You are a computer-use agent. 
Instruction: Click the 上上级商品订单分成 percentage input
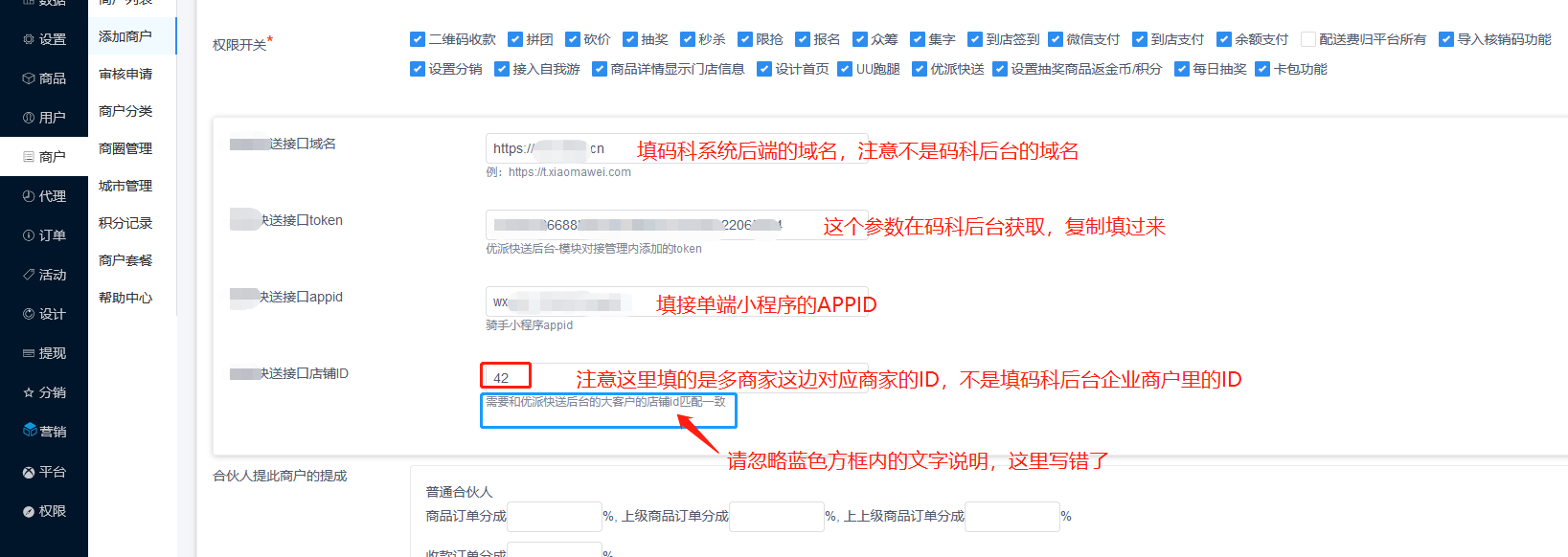(1012, 517)
